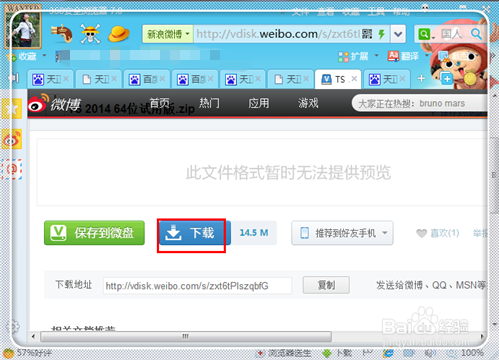Open the sidebar settings gear icon
Screen dimensions: 499x360
click(x=13, y=326)
